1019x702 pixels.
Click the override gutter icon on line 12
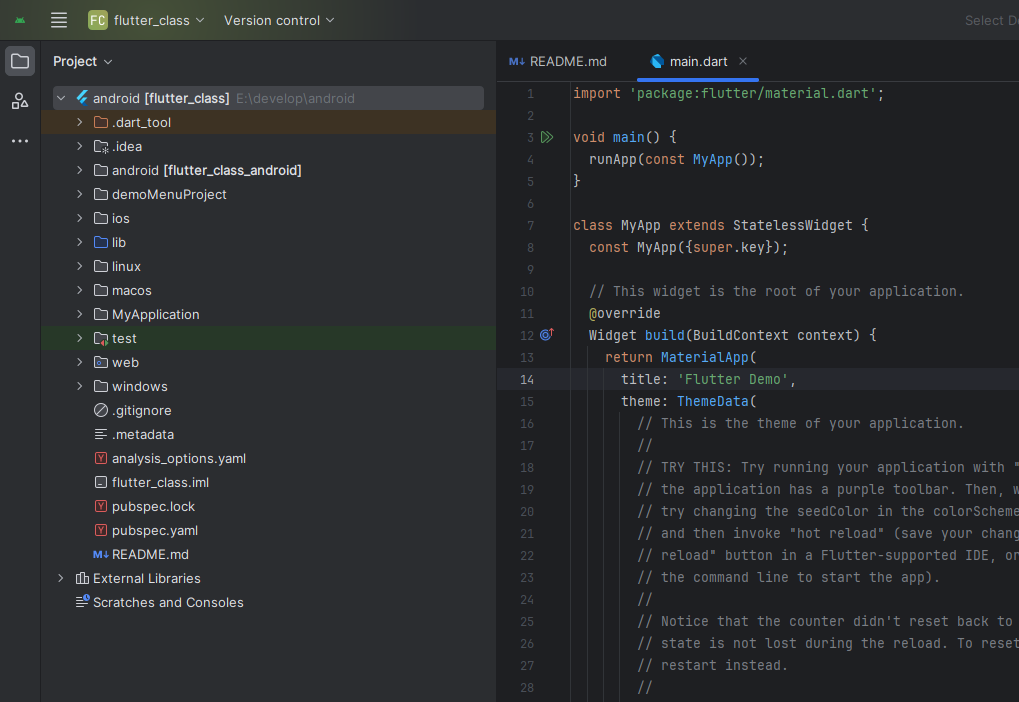(x=547, y=335)
